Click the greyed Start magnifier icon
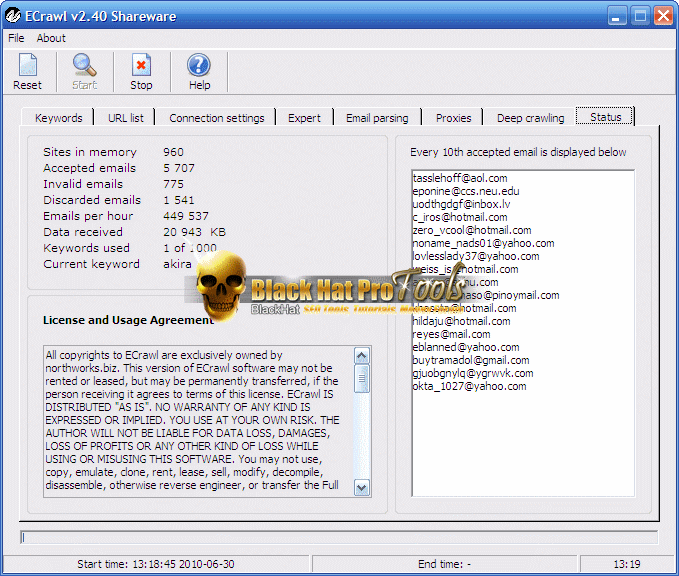 pos(84,65)
